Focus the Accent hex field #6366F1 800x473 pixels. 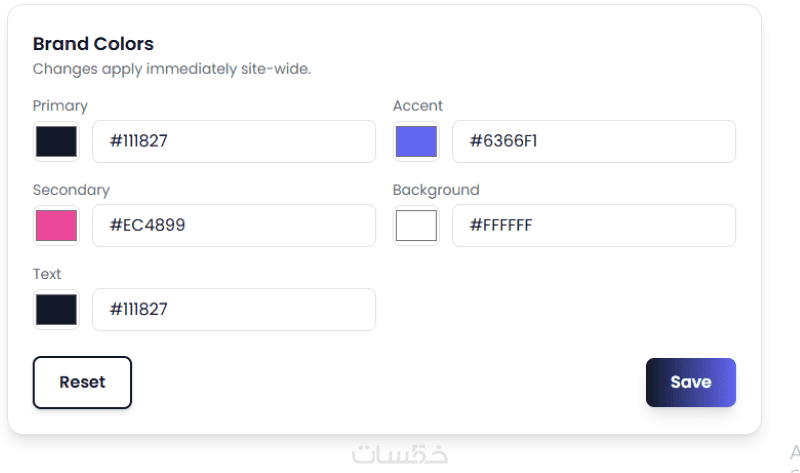point(594,142)
